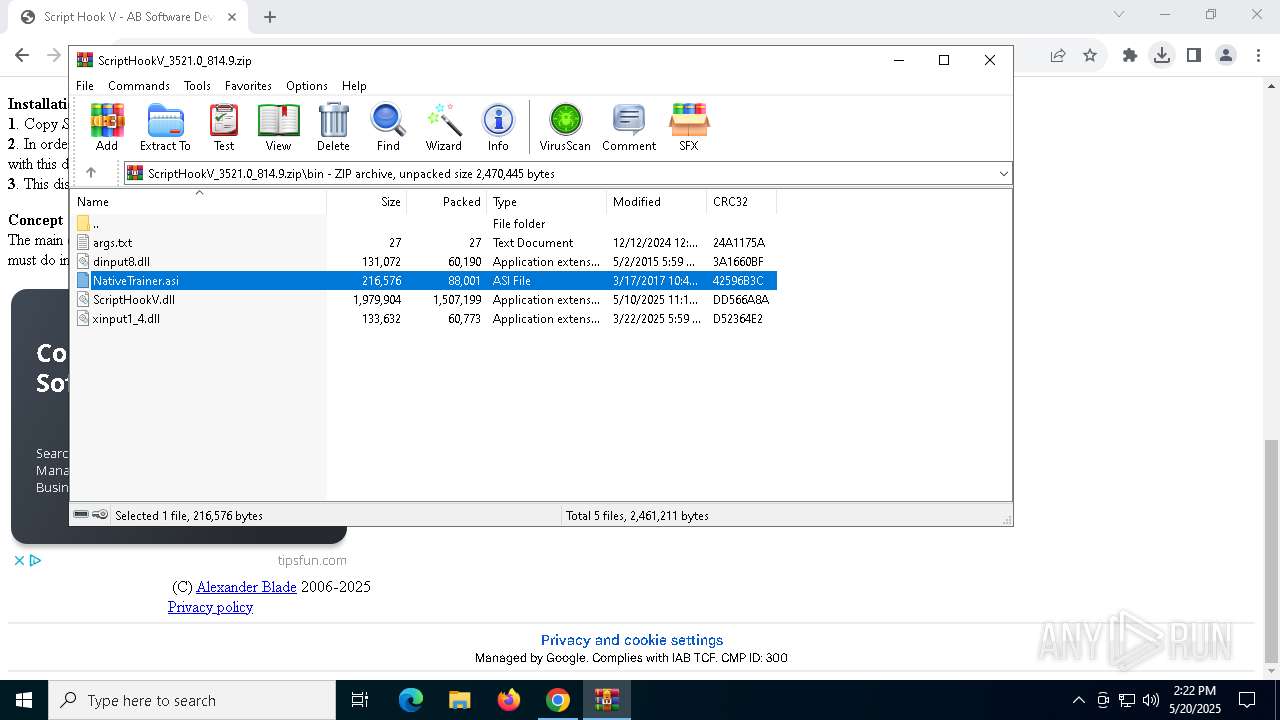Select the dinput8.dll file
The height and width of the screenshot is (720, 1280).
coord(424,262)
